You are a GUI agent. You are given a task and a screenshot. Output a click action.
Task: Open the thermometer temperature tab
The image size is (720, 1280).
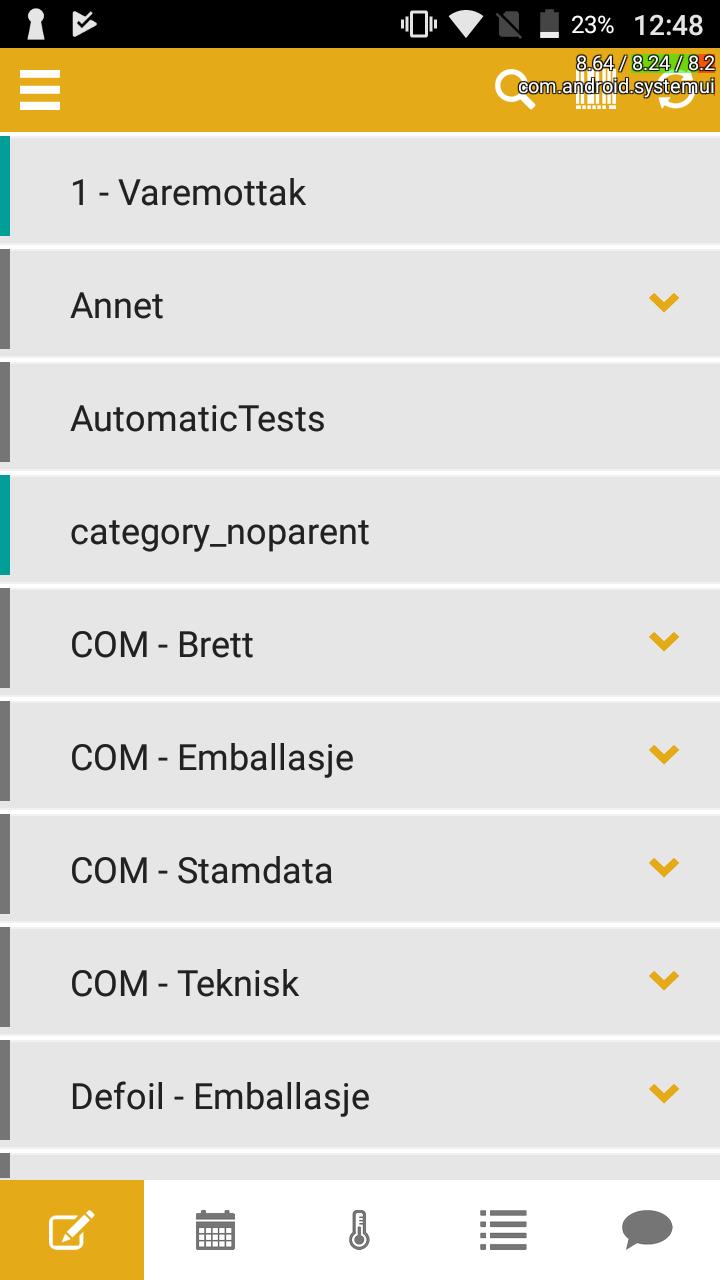[x=360, y=1230]
